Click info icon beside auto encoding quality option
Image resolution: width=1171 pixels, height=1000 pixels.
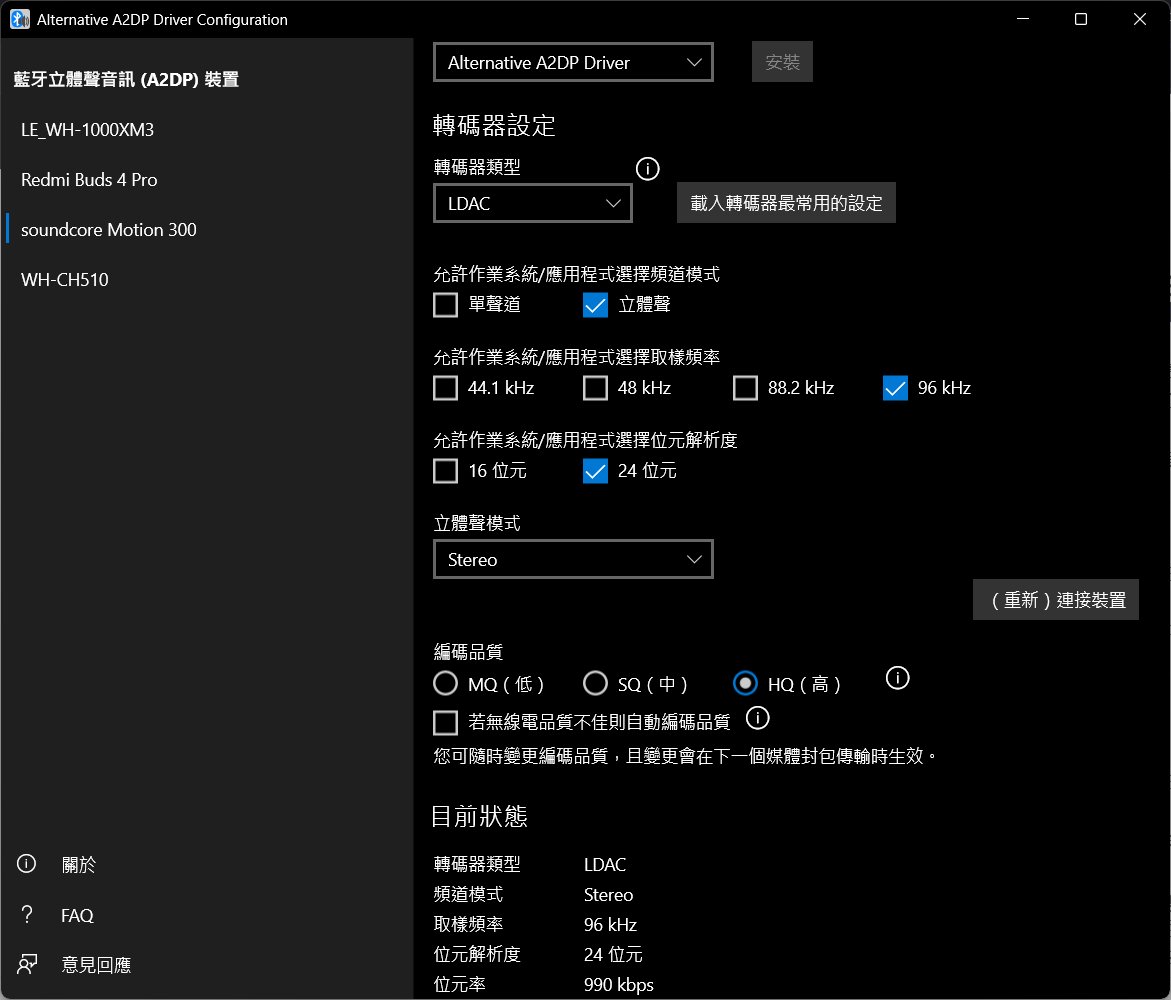tap(758, 718)
